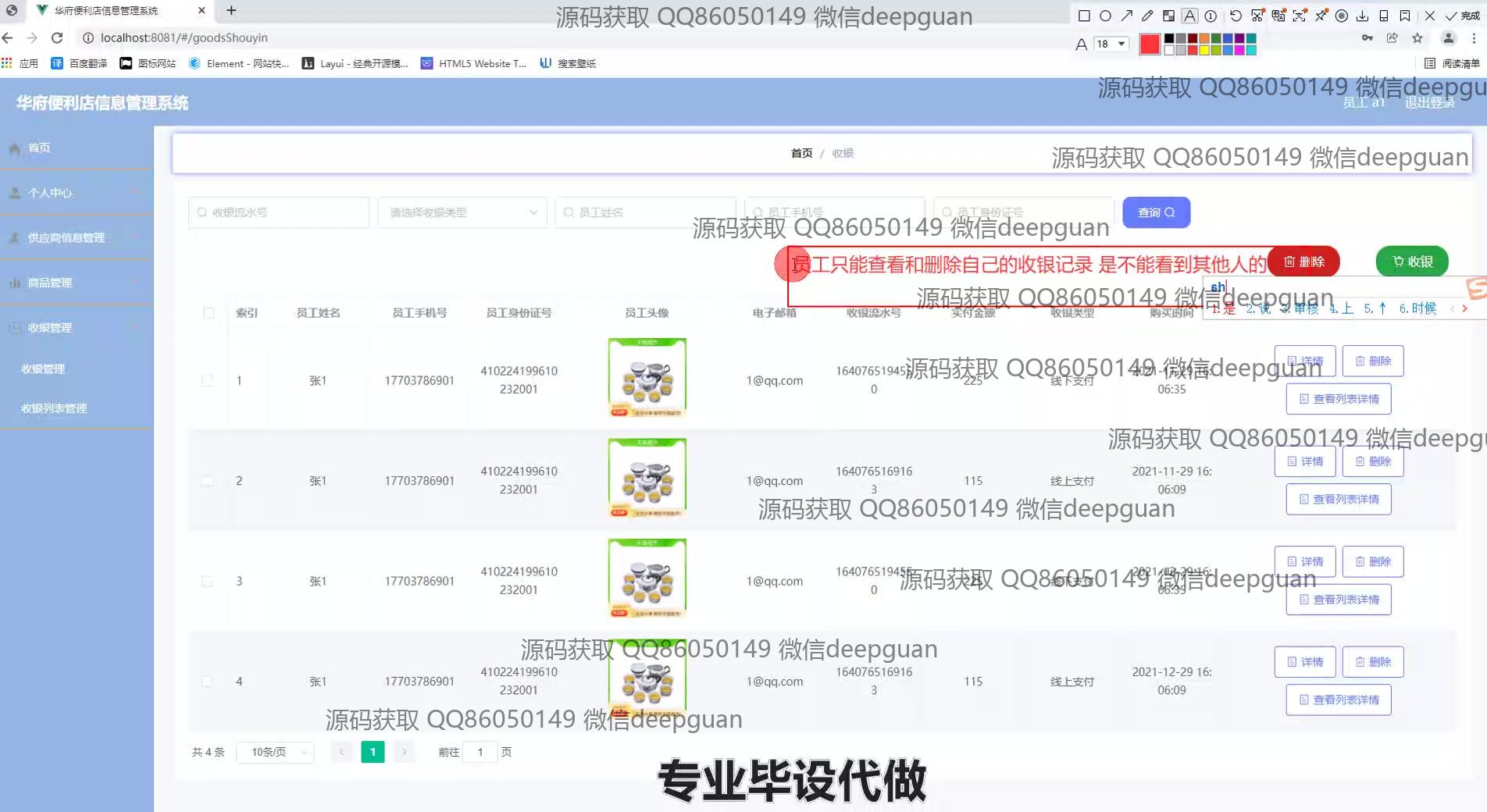Reload the page in browser
Image resolution: width=1487 pixels, height=812 pixels.
coord(57,37)
